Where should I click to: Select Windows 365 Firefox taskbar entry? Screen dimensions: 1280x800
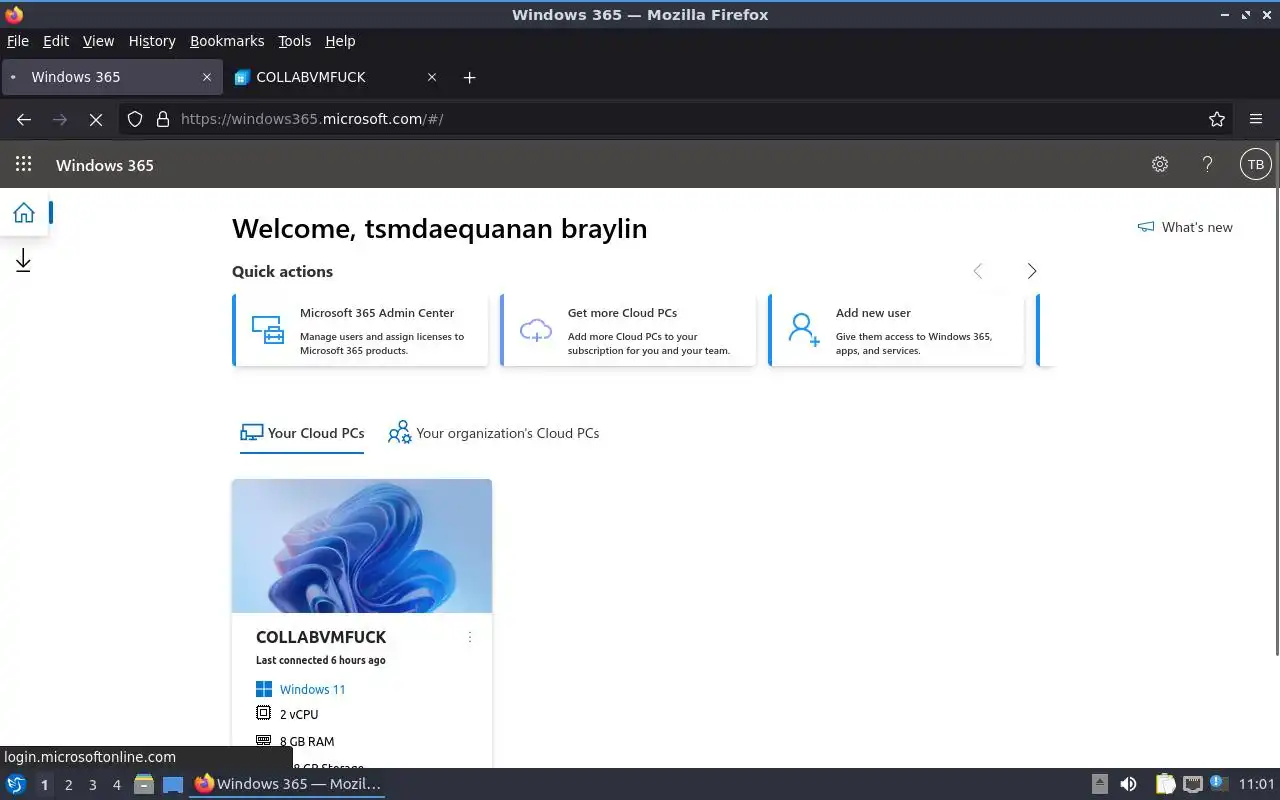point(288,784)
